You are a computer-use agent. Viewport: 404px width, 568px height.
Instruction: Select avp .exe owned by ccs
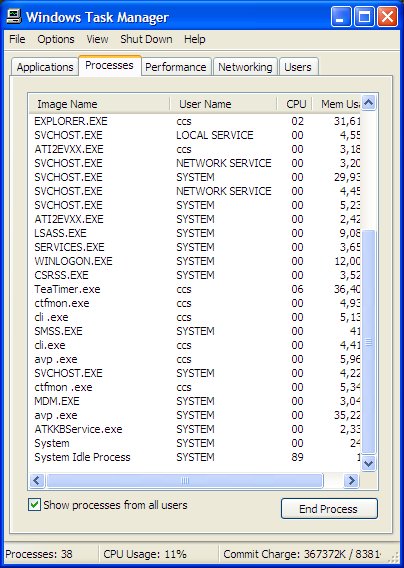coord(195,359)
